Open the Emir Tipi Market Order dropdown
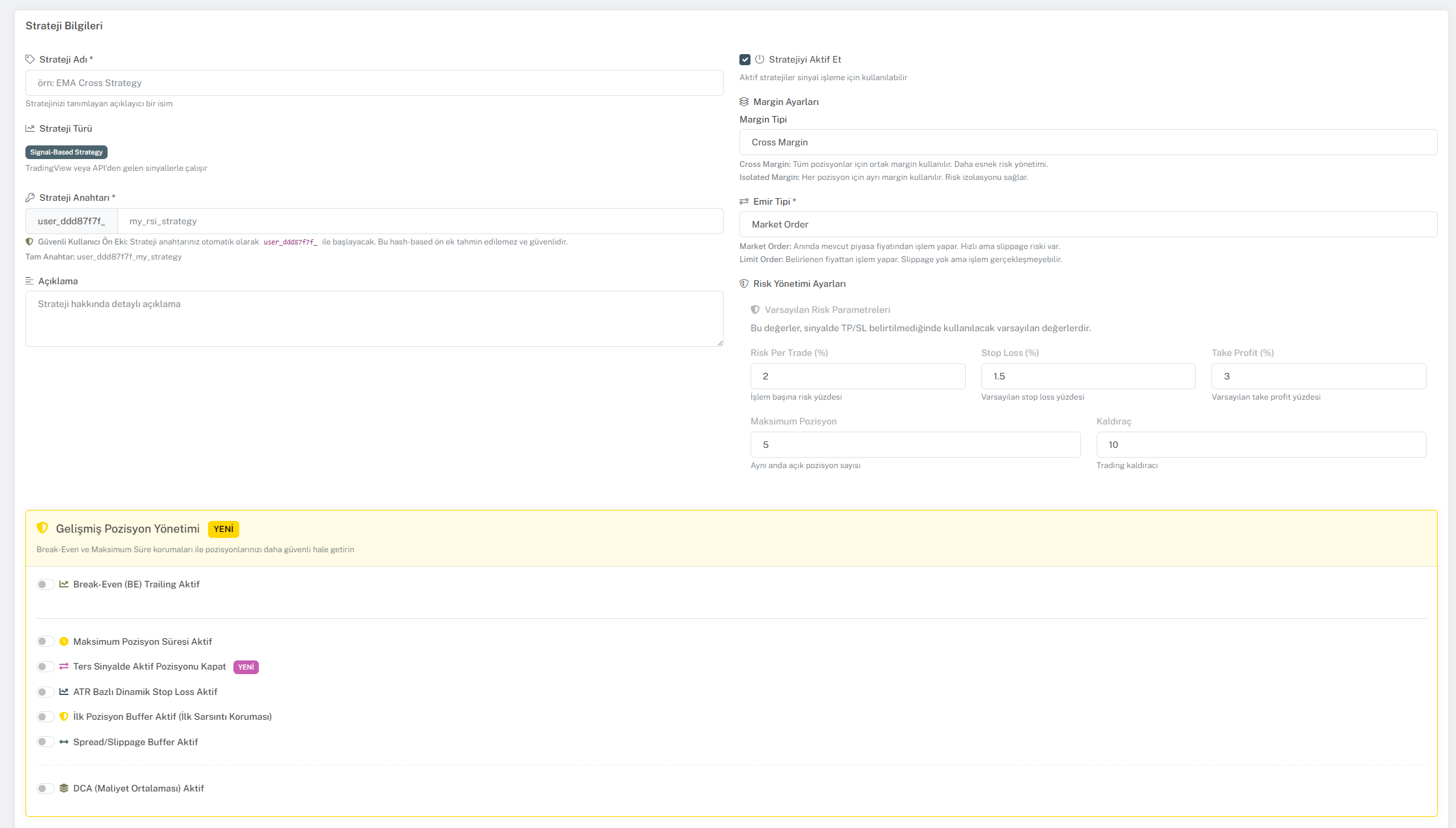This screenshot has height=828, width=1456. (1088, 224)
